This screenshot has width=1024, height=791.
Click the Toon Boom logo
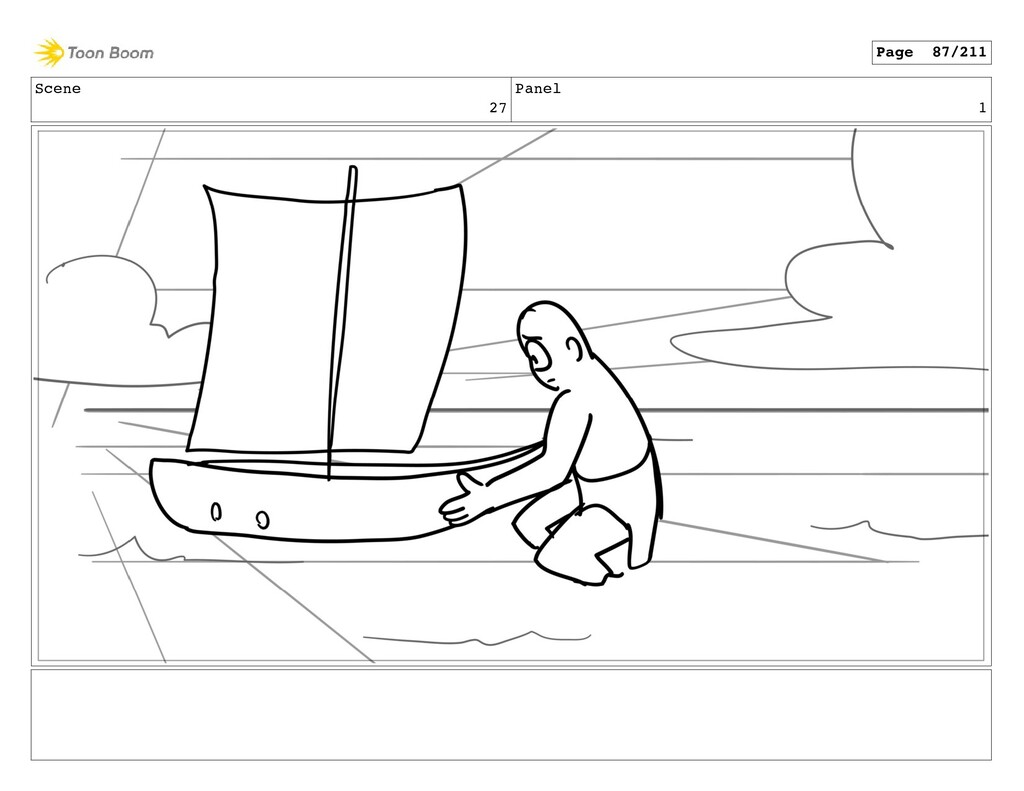point(94,52)
